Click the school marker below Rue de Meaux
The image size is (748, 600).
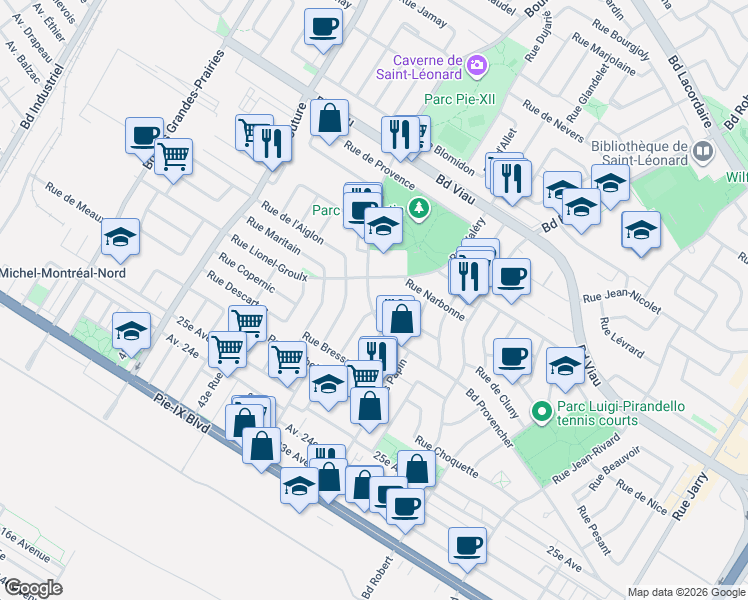click(x=120, y=238)
